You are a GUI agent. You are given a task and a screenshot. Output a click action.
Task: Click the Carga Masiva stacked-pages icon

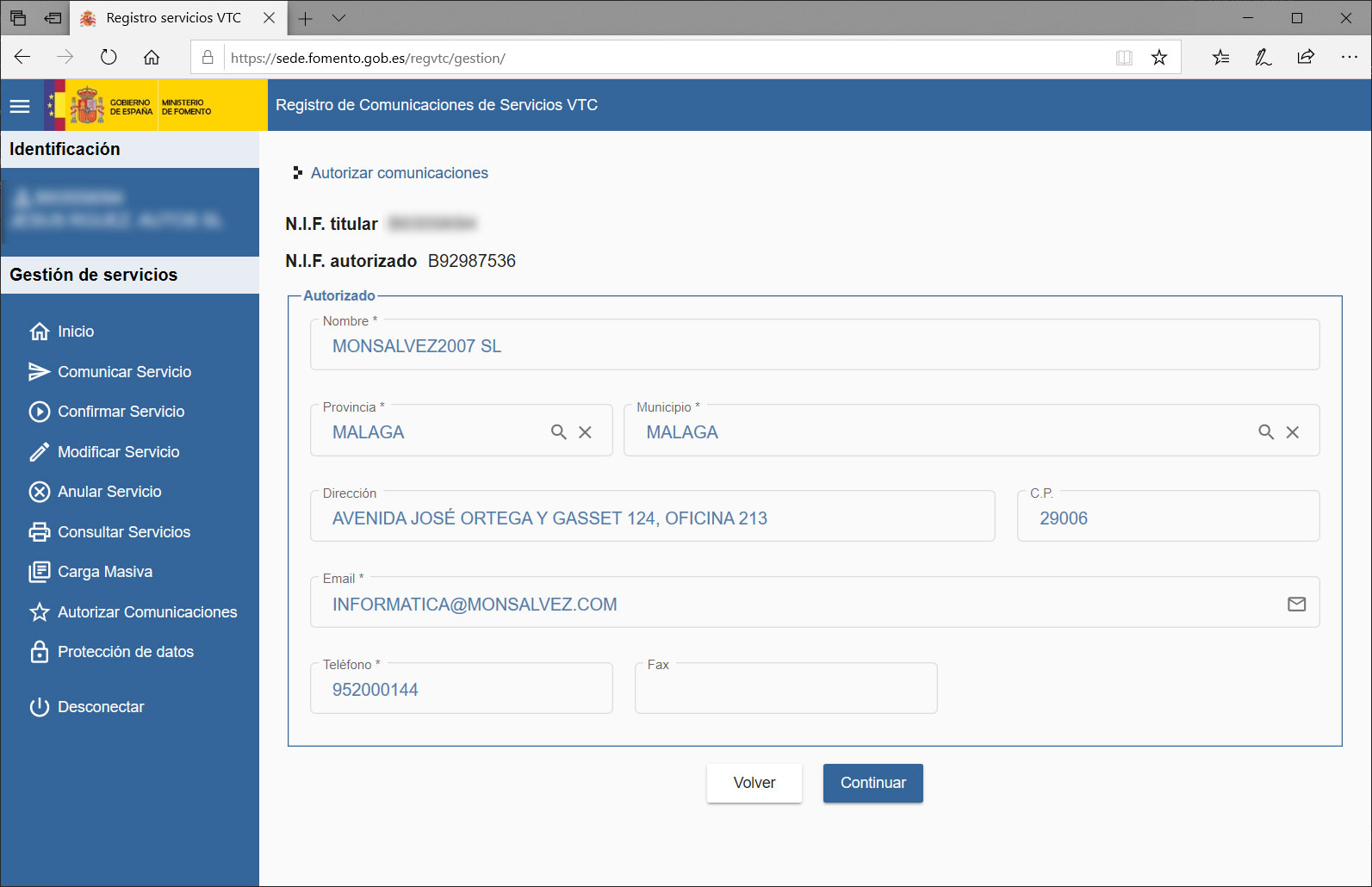coord(40,572)
